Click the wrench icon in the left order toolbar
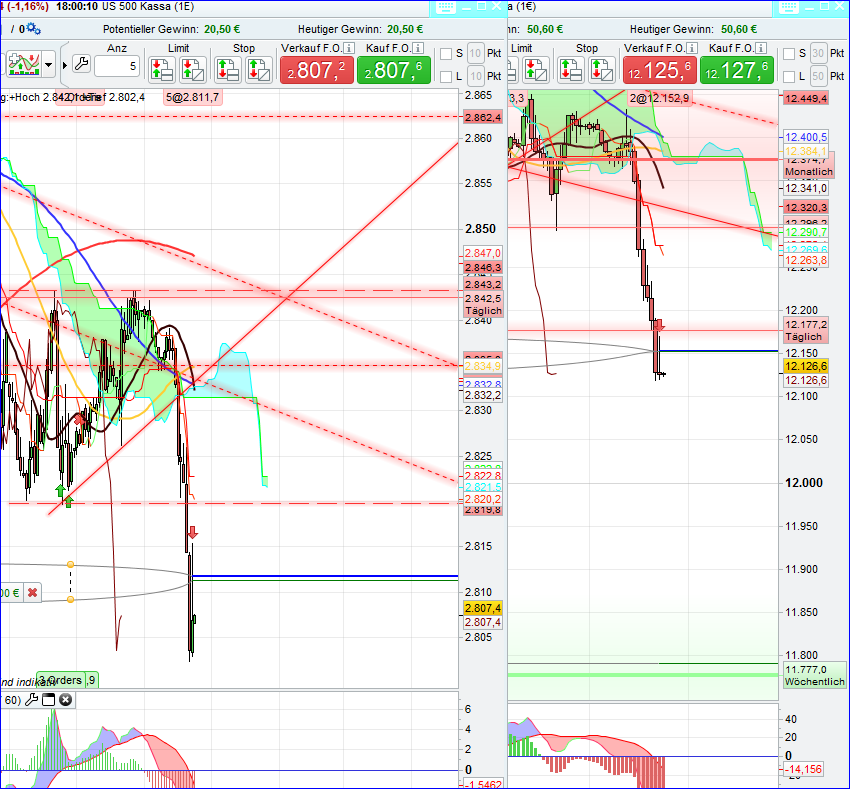The height and width of the screenshot is (789, 850). click(82, 62)
